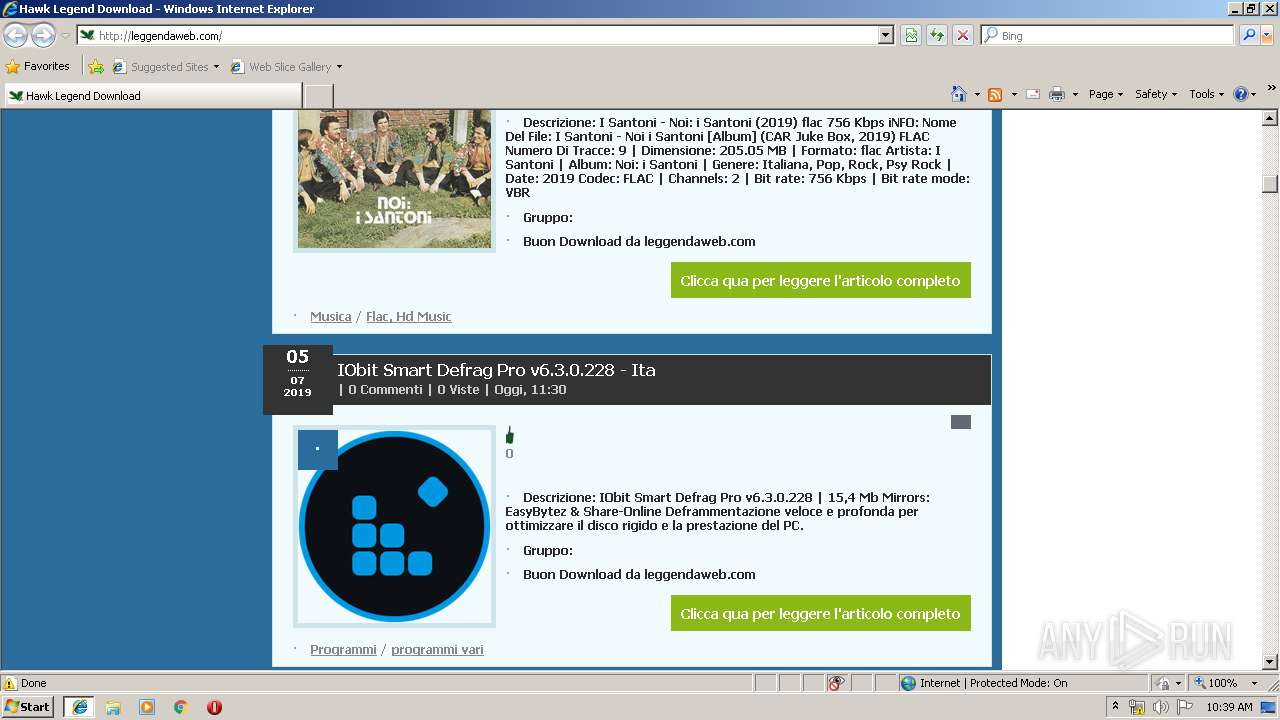
Task: Launch Internet Explorer from the taskbar
Action: (x=79, y=707)
